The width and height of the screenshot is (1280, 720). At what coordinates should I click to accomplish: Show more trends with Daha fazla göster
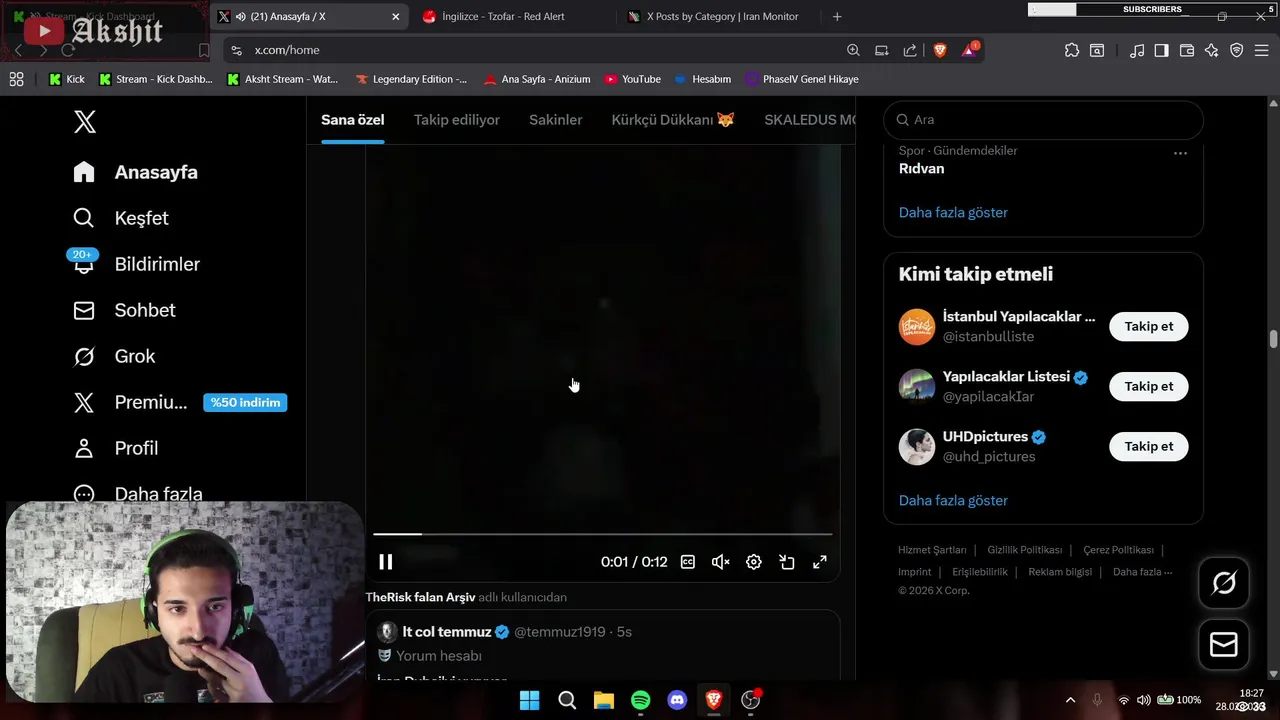[953, 212]
